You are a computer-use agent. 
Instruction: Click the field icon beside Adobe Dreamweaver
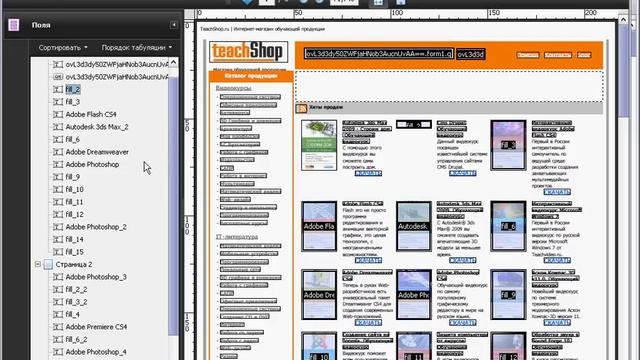click(x=58, y=152)
